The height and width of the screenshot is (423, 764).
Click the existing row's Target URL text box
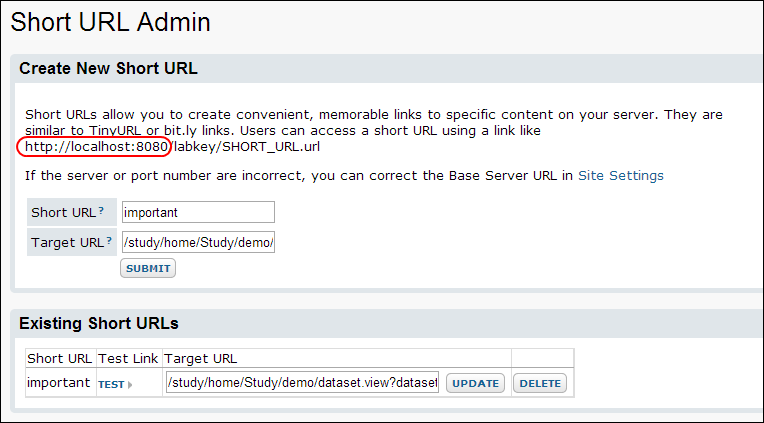302,383
